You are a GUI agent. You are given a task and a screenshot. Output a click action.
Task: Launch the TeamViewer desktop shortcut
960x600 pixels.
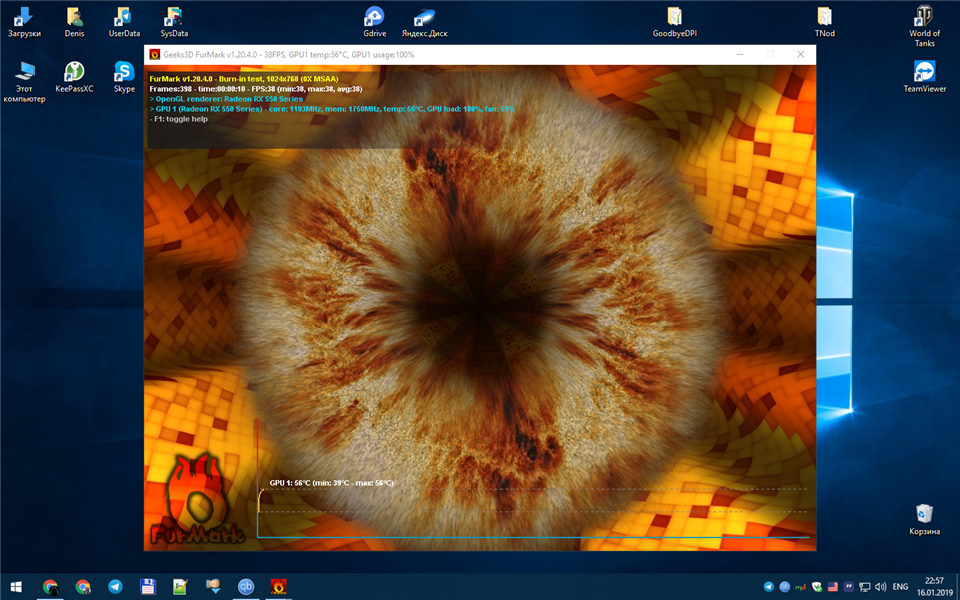click(924, 77)
